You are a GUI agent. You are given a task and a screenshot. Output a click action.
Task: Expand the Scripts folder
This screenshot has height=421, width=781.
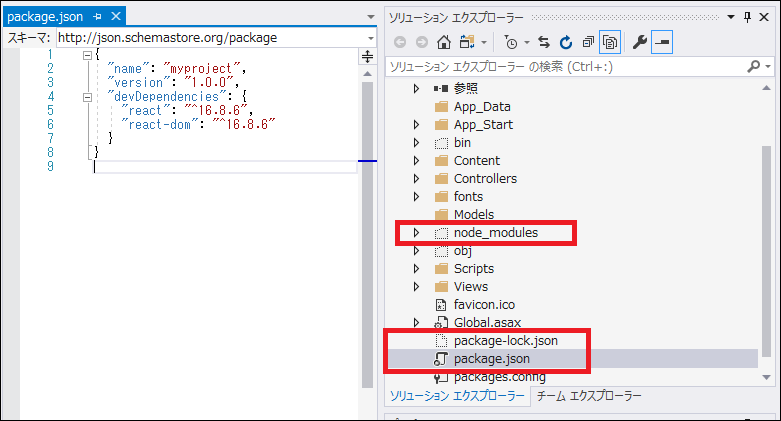pos(416,269)
